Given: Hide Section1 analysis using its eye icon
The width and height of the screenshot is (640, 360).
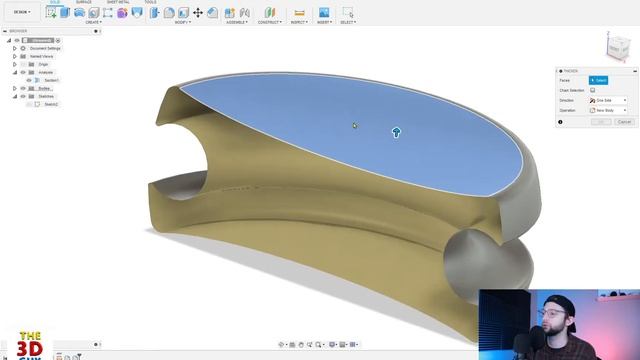Looking at the screenshot, I should 29,80.
